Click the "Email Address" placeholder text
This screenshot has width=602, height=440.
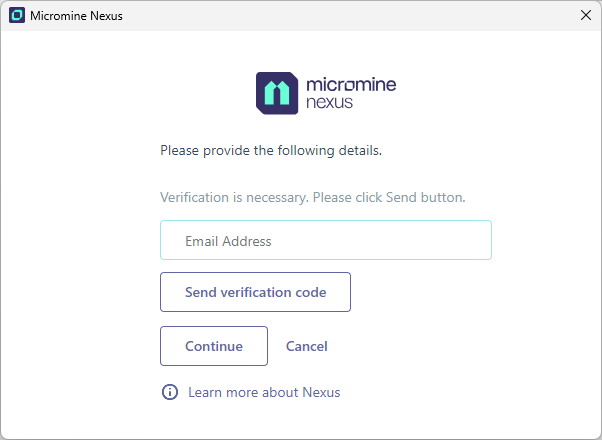228,241
